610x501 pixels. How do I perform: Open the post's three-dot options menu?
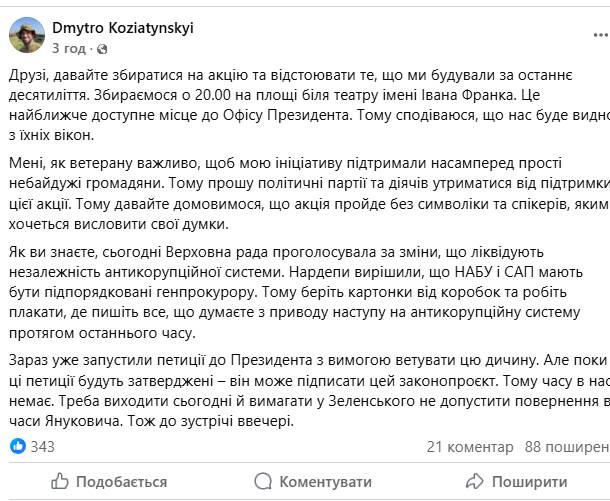click(601, 35)
